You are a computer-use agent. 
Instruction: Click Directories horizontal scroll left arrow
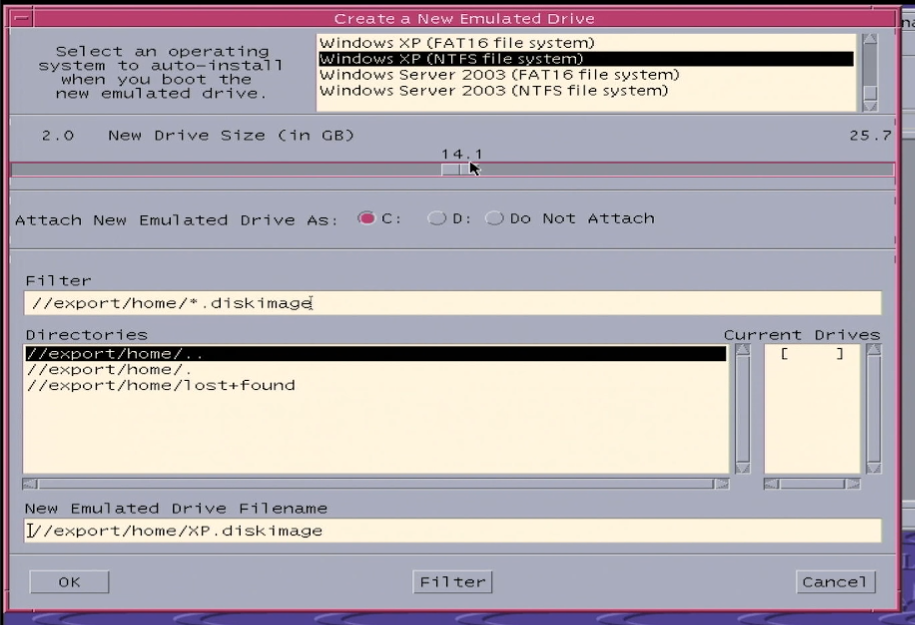tap(30, 484)
